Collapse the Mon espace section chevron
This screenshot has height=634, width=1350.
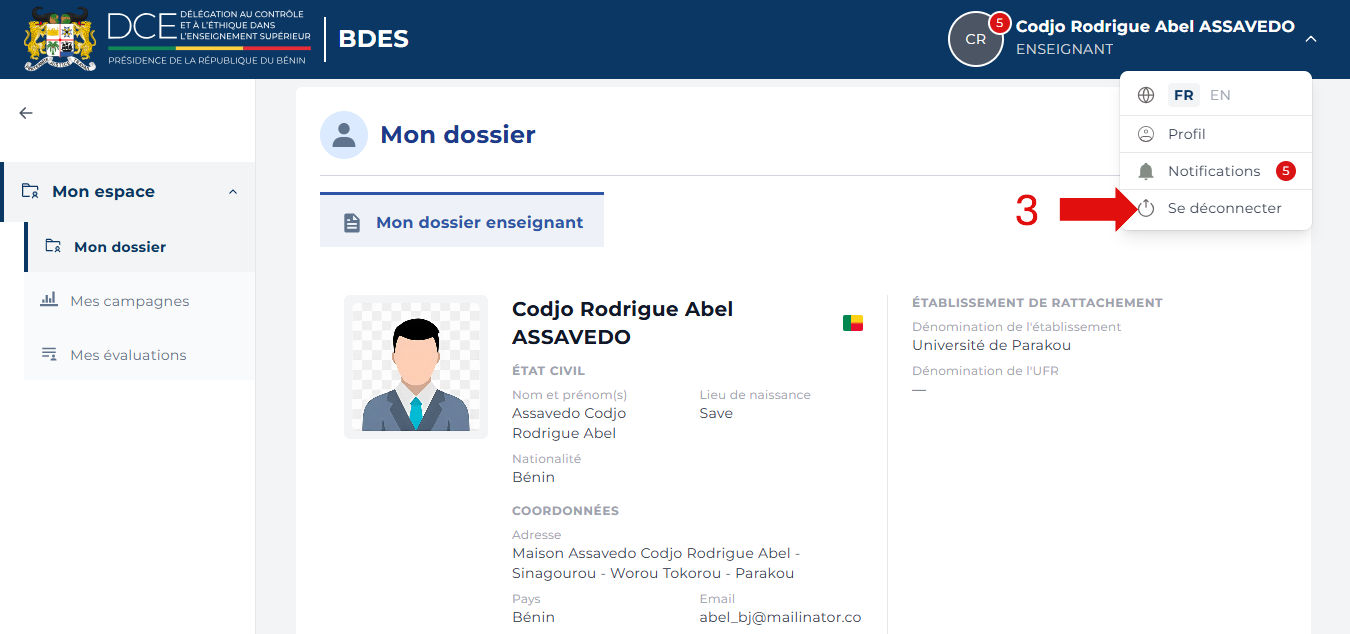point(233,192)
